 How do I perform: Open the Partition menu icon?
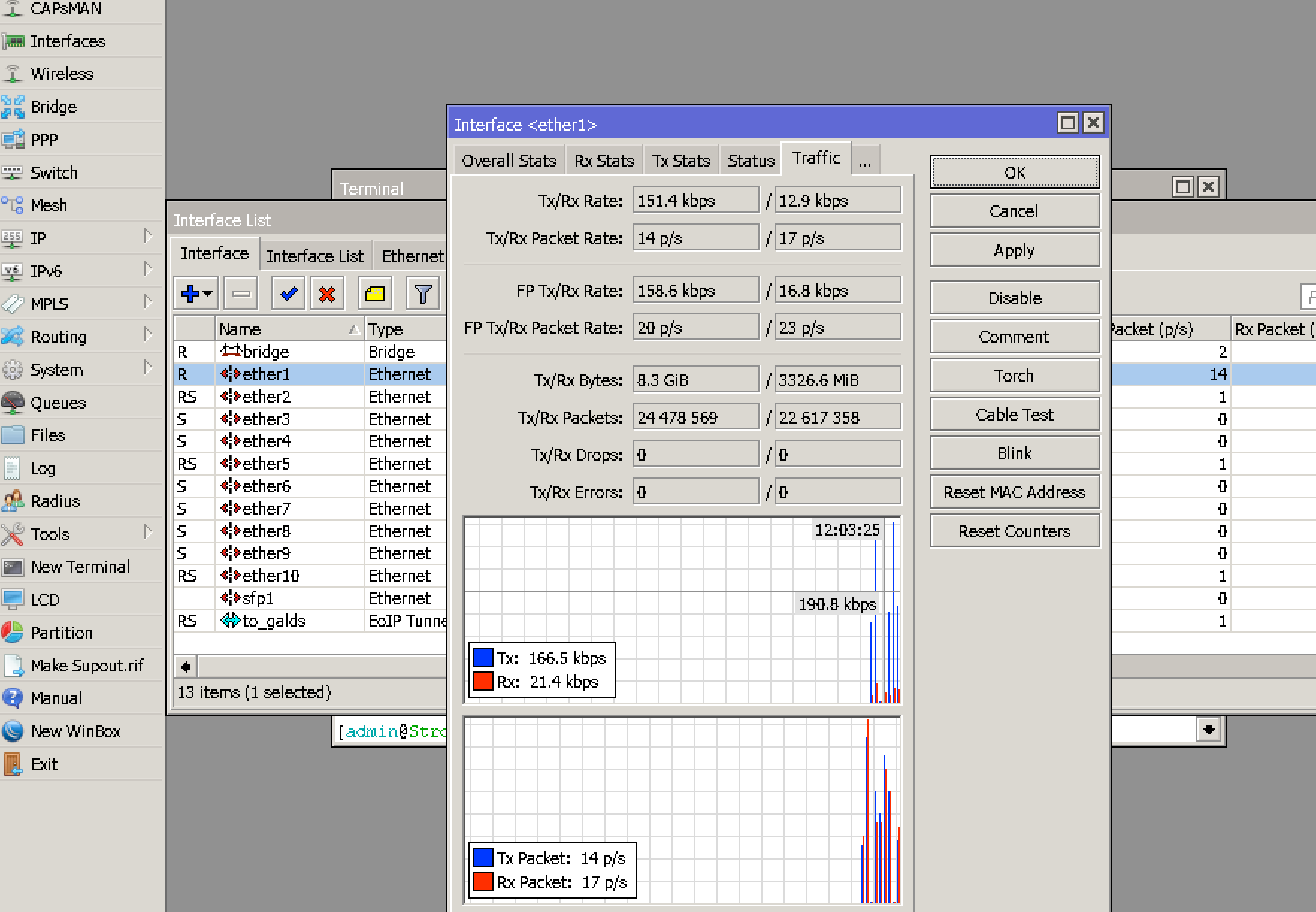tap(13, 633)
